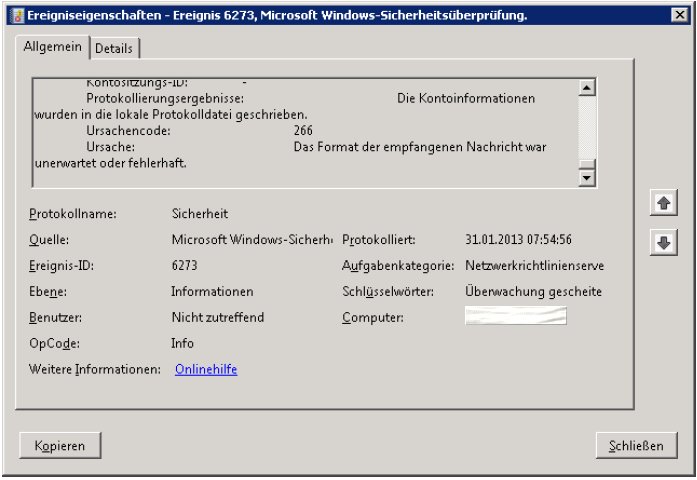697x480 pixels.
Task: Click the description scrollbar down arrow
Action: 587,177
